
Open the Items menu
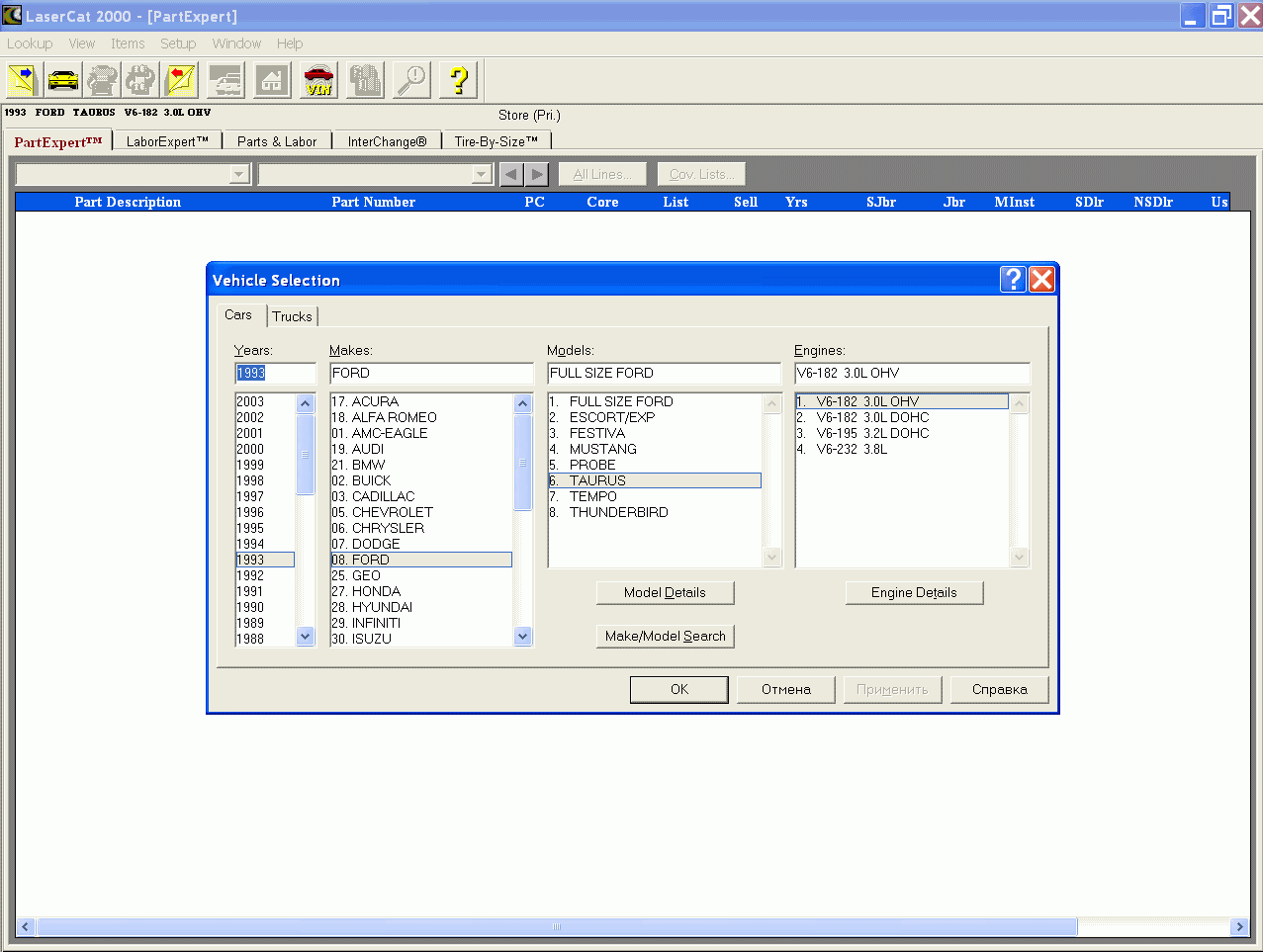[128, 43]
